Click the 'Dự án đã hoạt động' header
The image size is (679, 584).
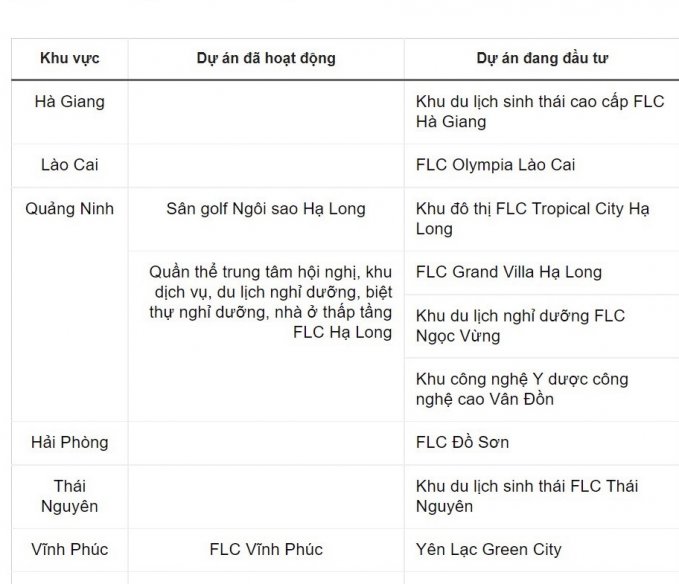(266, 58)
